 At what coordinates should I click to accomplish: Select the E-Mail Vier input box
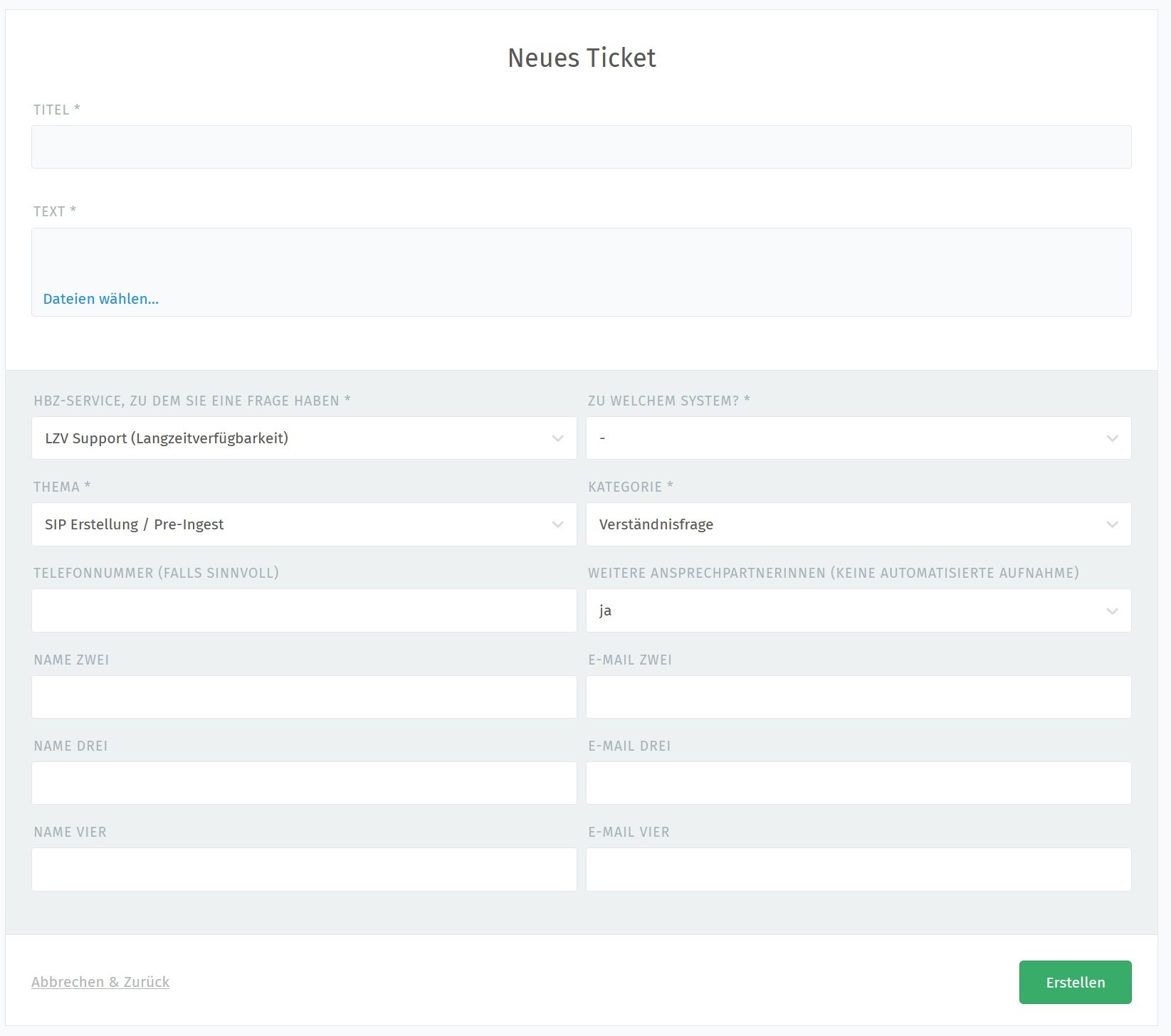tap(858, 869)
